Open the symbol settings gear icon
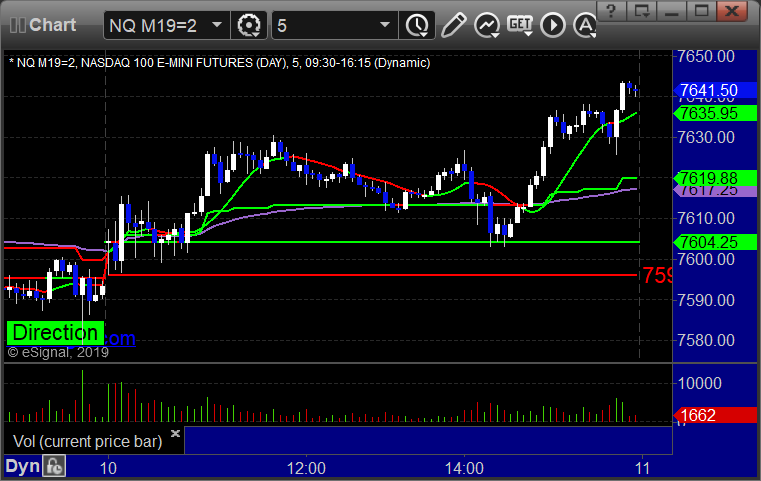The height and width of the screenshot is (481, 761). pyautogui.click(x=249, y=25)
